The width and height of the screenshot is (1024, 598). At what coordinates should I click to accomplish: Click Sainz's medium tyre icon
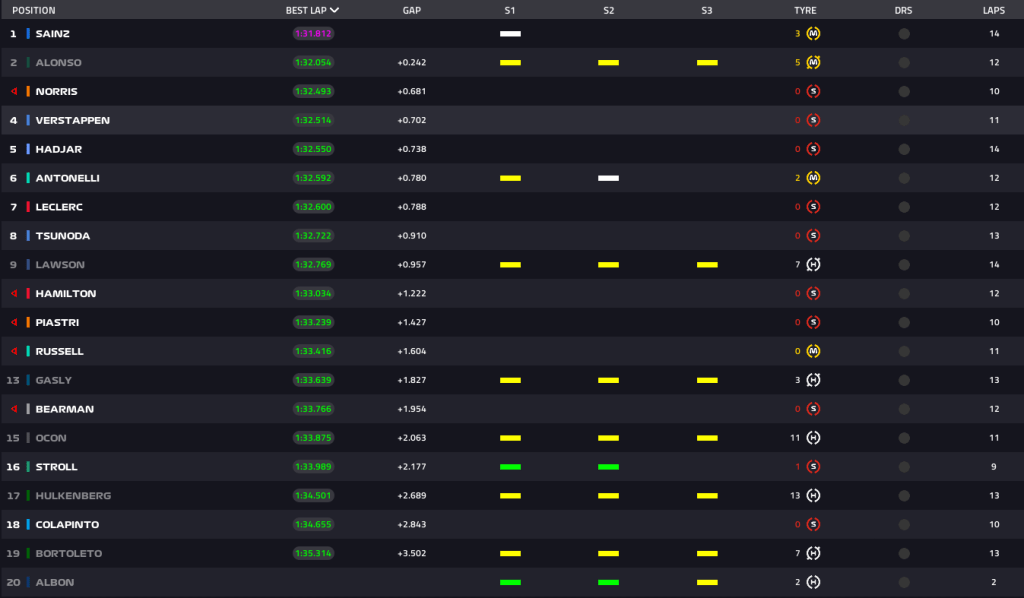tap(813, 34)
